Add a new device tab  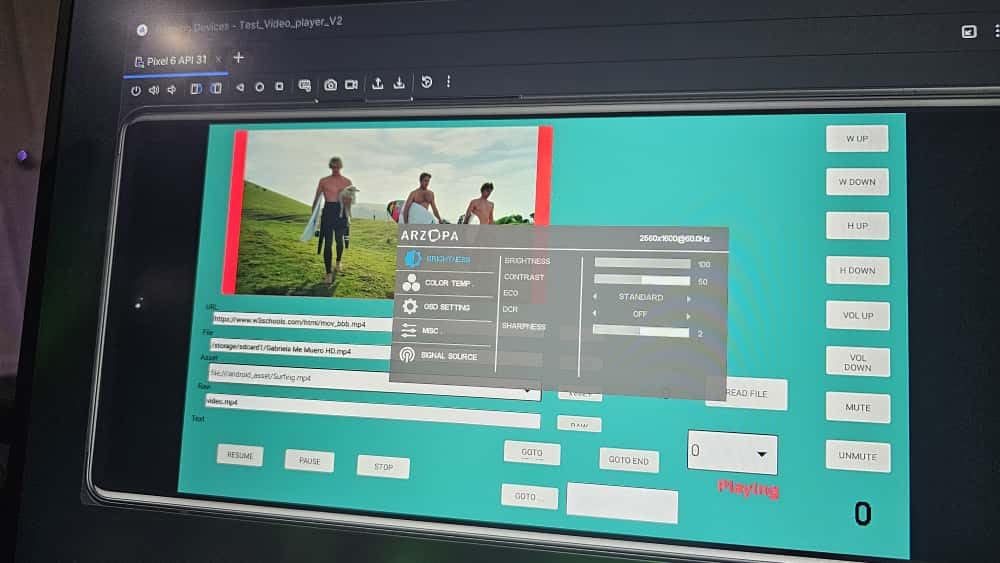pos(238,58)
